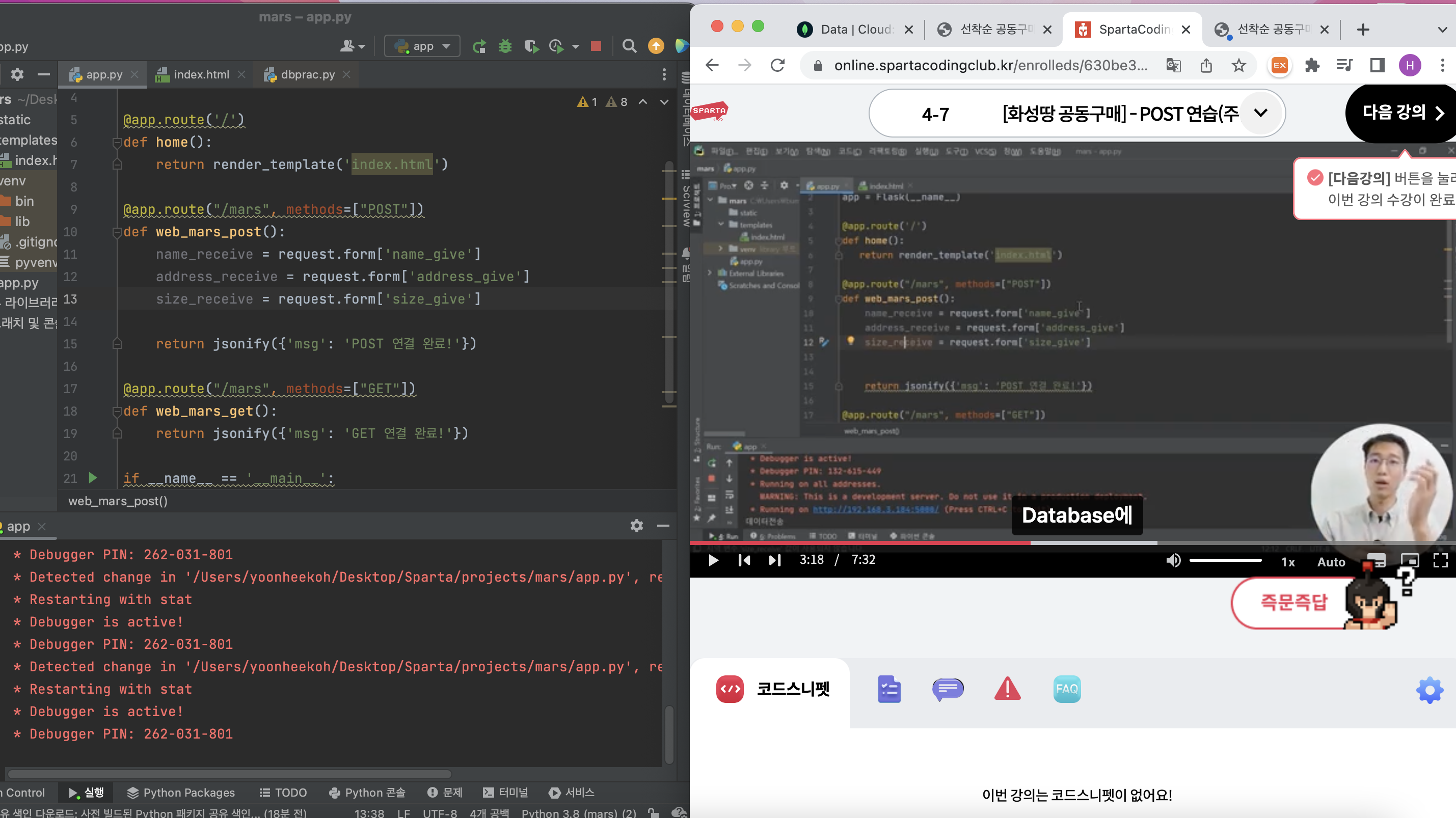Open a new Chrome tab
This screenshot has height=818, width=1456.
click(x=1363, y=30)
